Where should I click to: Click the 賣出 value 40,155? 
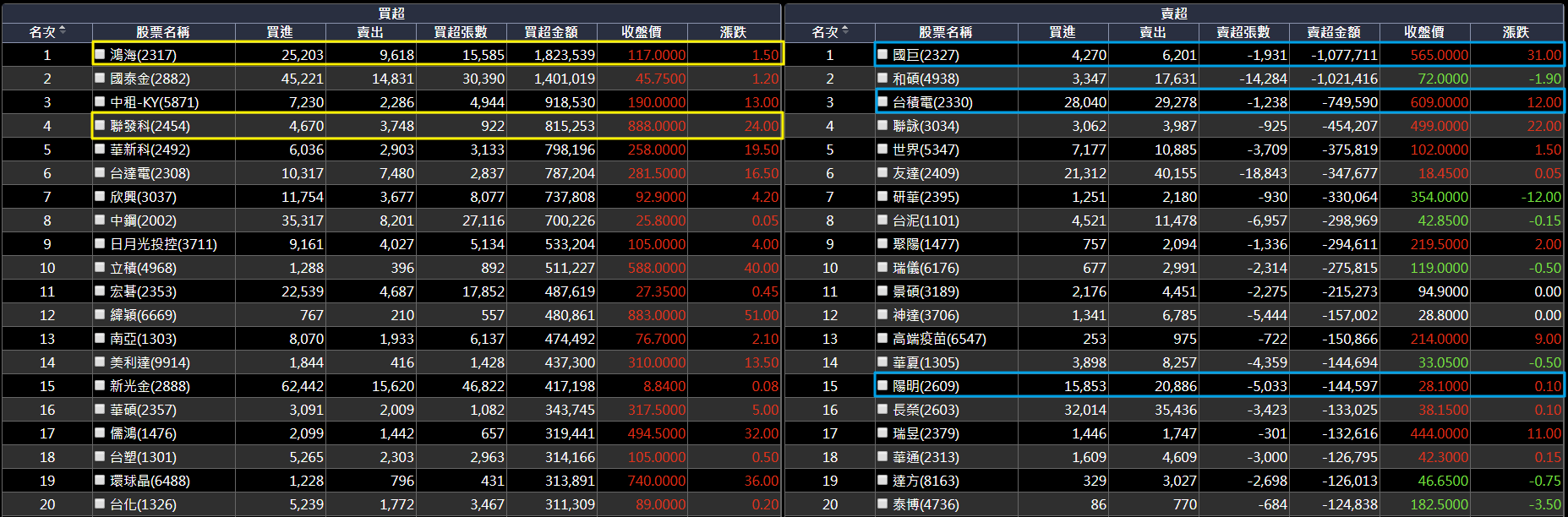click(x=1176, y=173)
